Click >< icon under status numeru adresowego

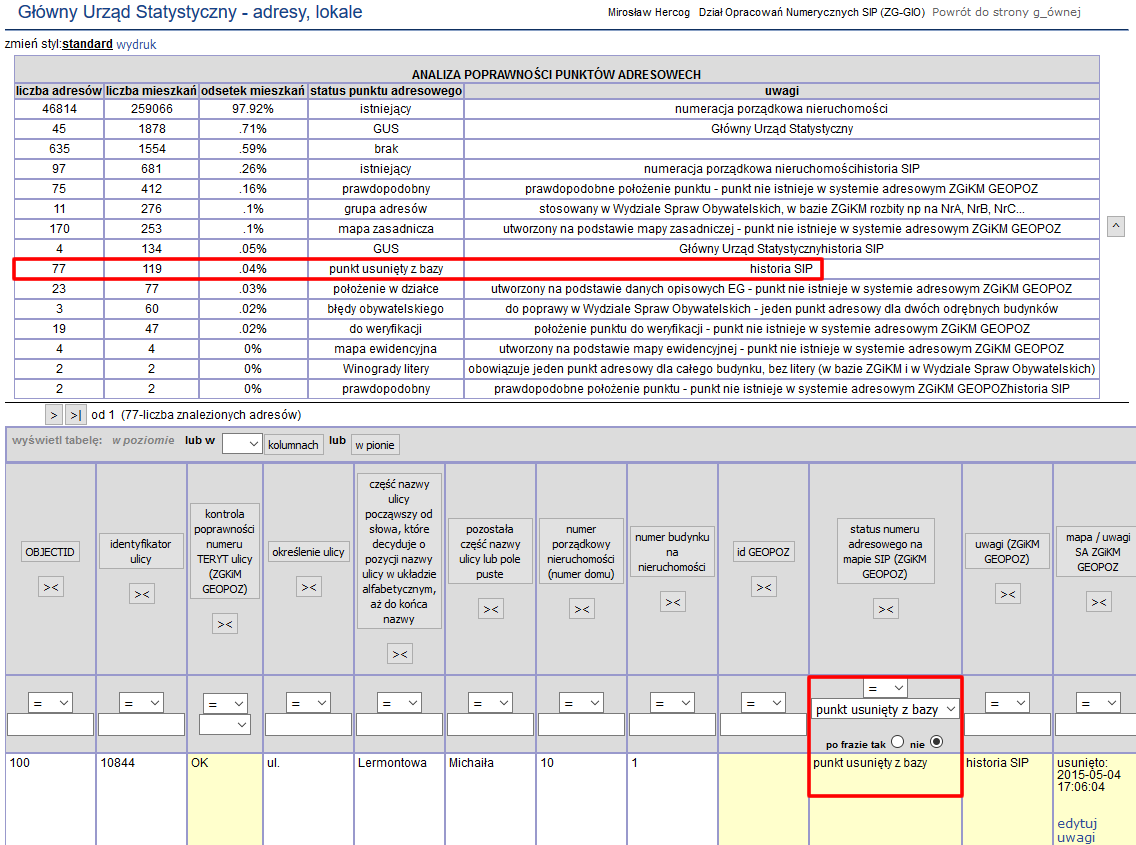[885, 608]
